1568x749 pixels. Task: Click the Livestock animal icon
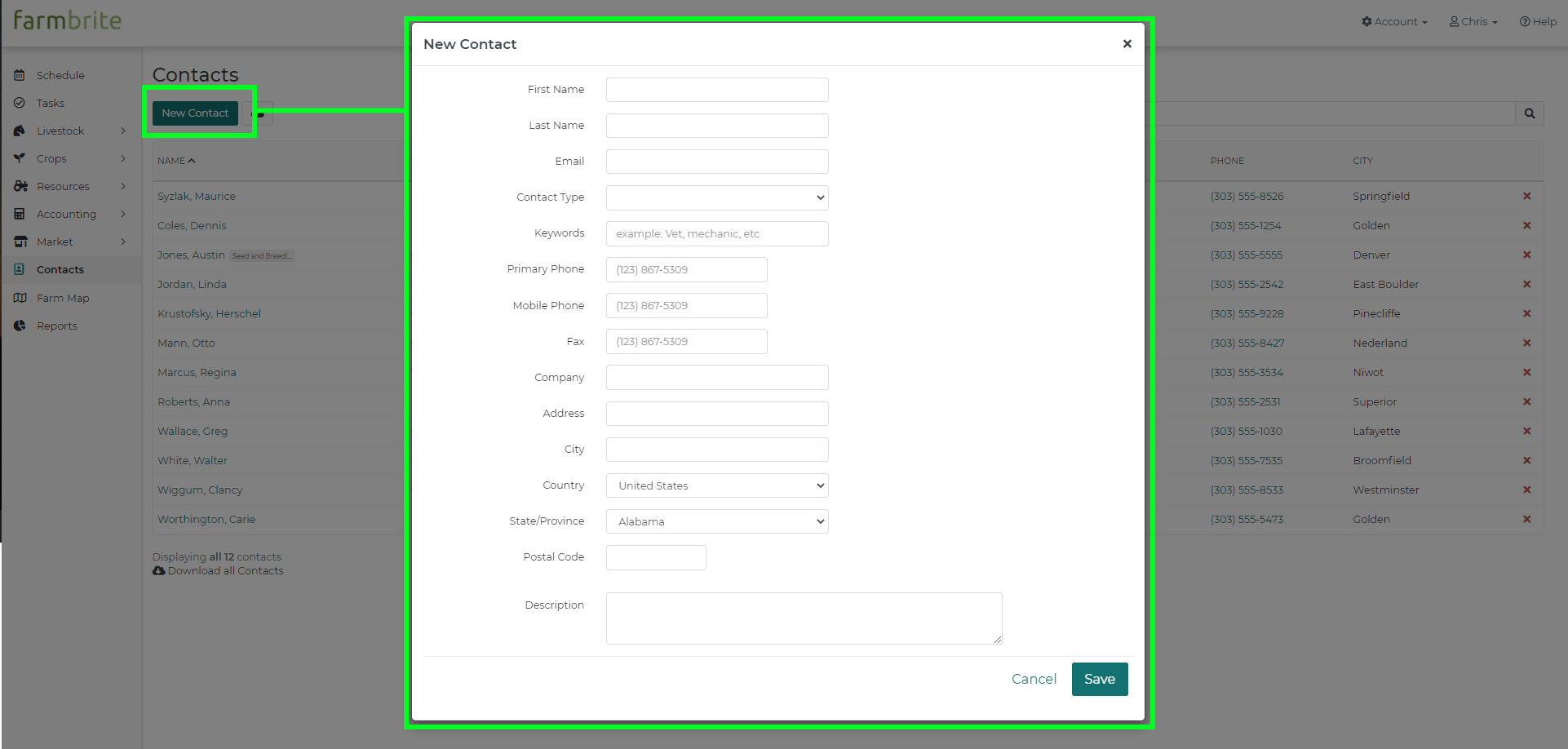pos(20,131)
